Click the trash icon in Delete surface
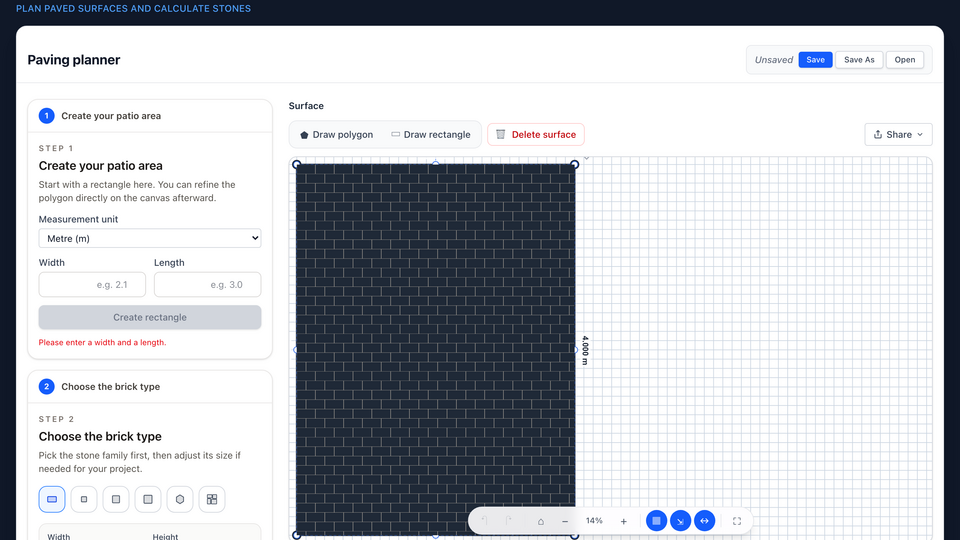 tap(500, 134)
